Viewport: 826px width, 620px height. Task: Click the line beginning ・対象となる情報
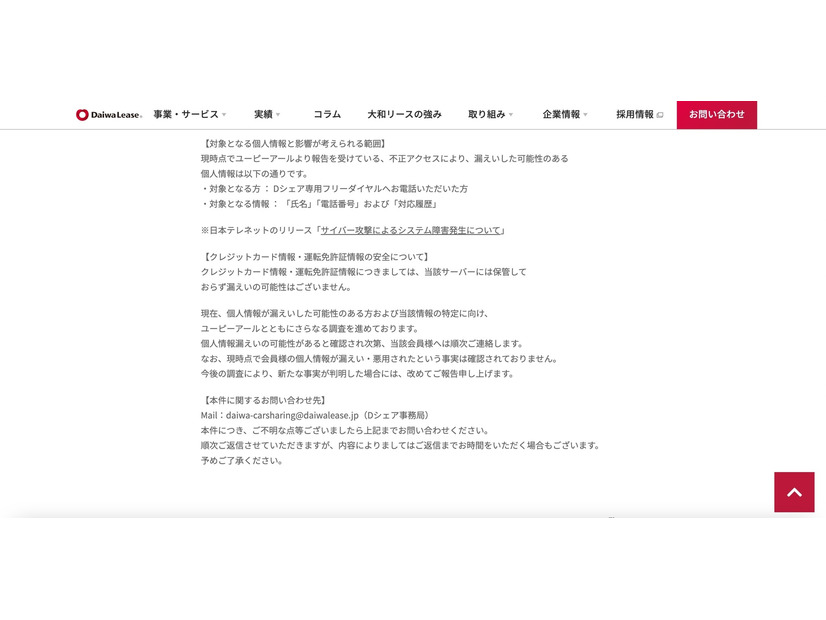[x=320, y=204]
